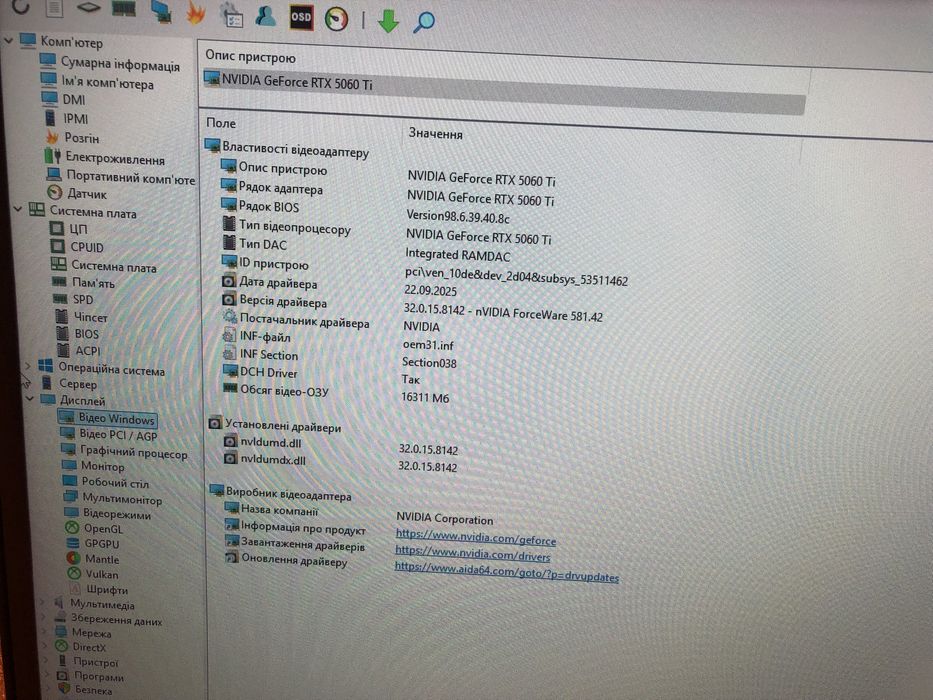Image resolution: width=933 pixels, height=700 pixels.
Task: Collapse the Системна плата parent node
Action: [x=18, y=209]
